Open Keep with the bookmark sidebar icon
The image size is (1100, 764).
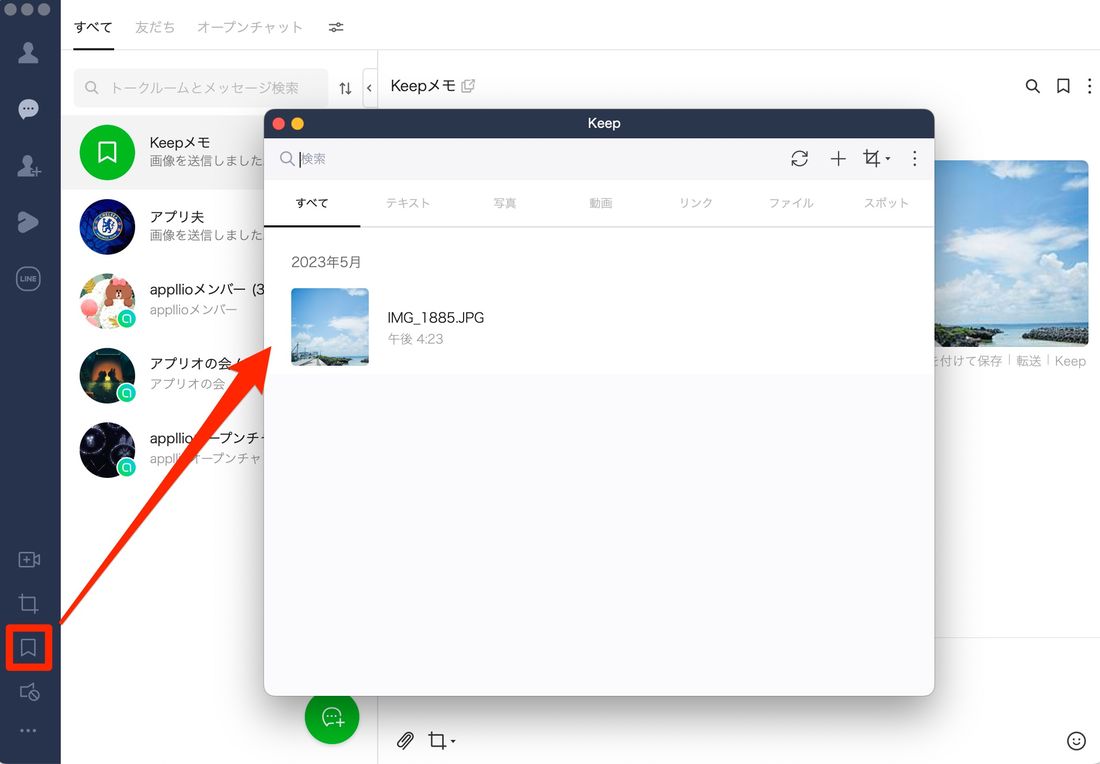pos(29,647)
